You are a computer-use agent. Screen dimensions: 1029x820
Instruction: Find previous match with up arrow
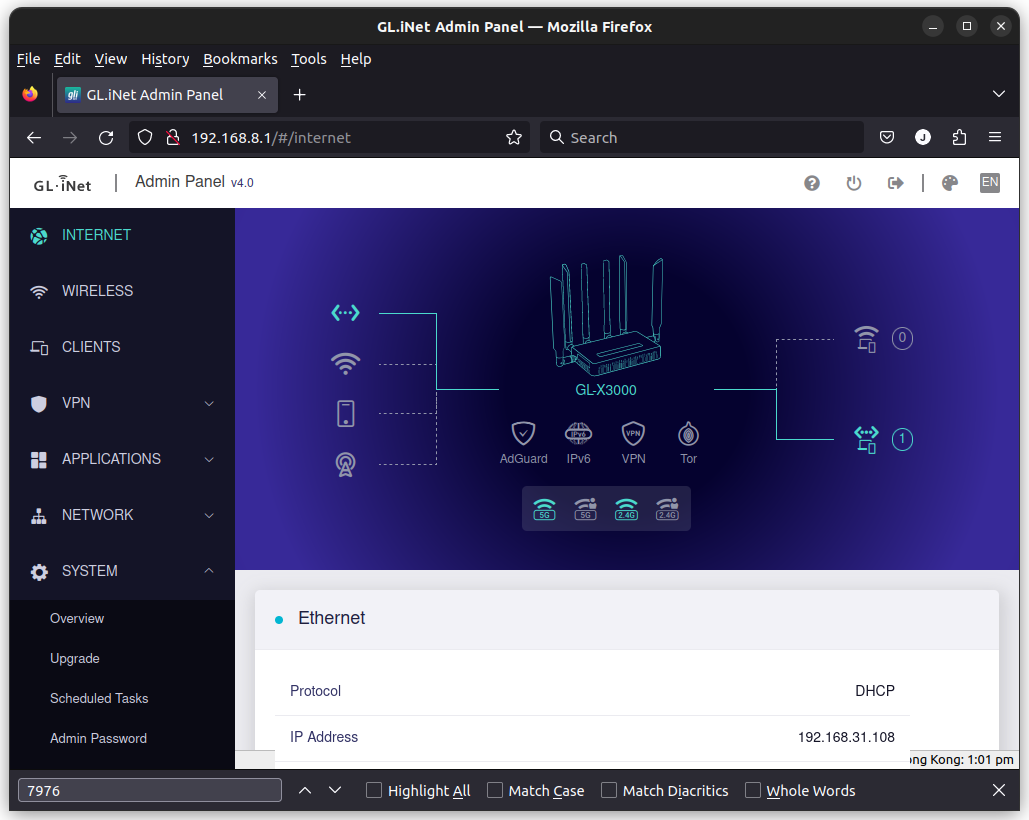(x=305, y=790)
